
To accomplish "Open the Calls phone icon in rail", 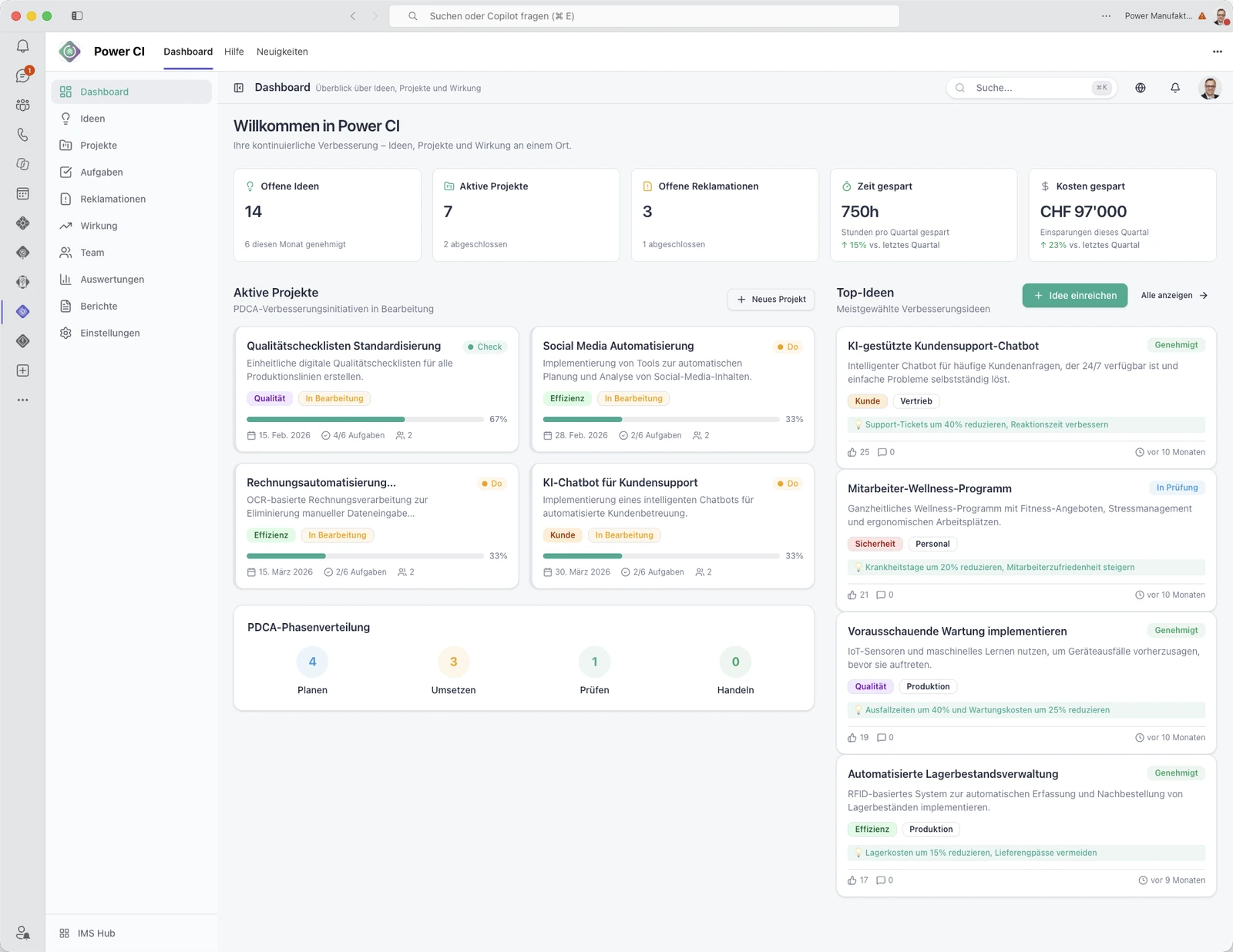I will click(x=23, y=135).
